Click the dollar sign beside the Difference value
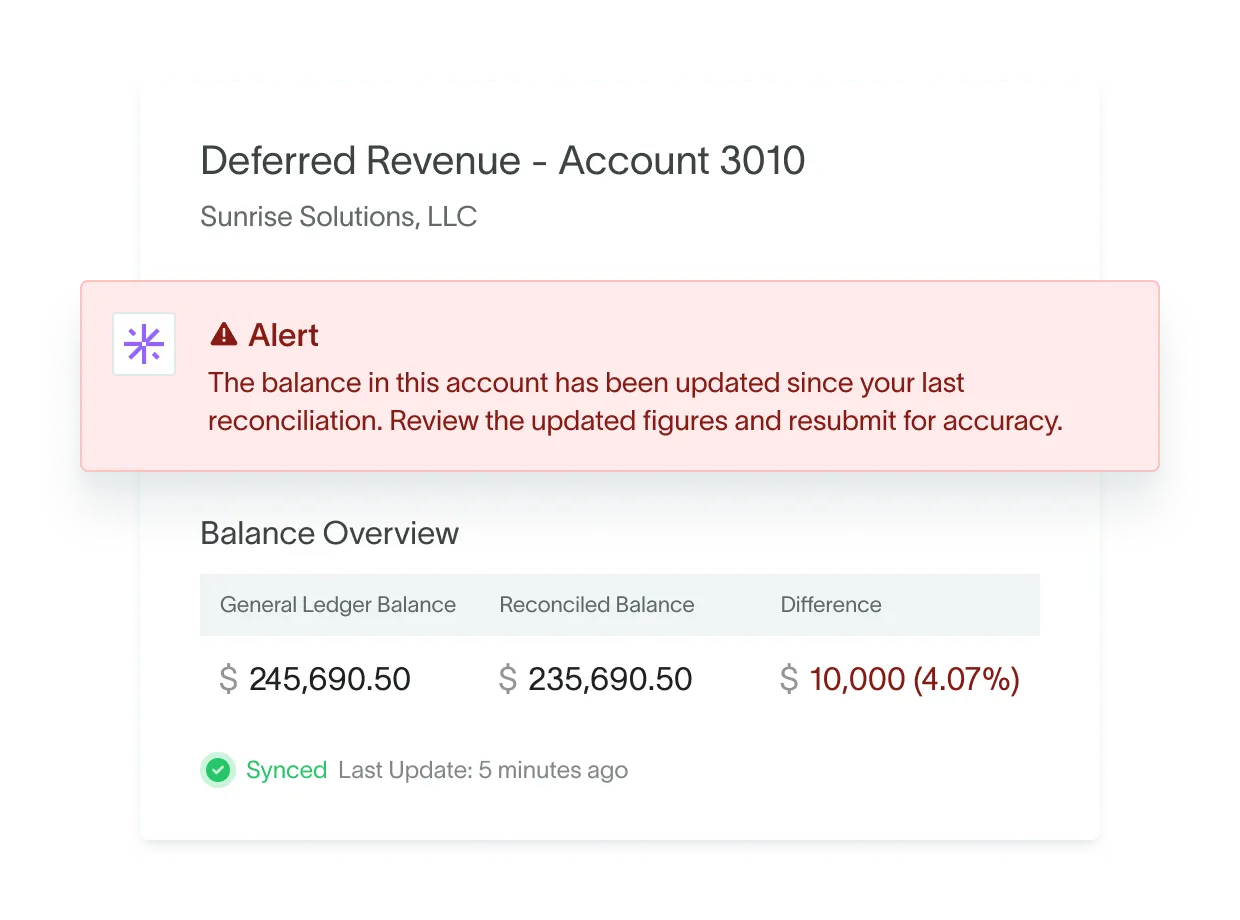Viewport: 1240px width, 920px height. (789, 679)
